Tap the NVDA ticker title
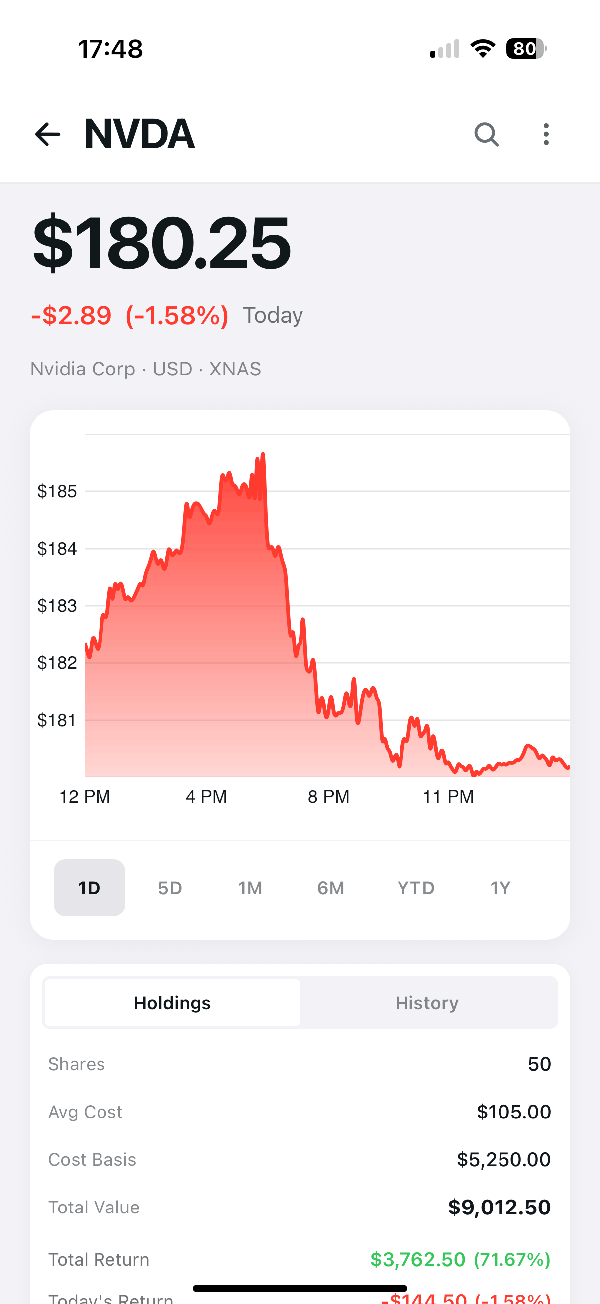 (139, 134)
